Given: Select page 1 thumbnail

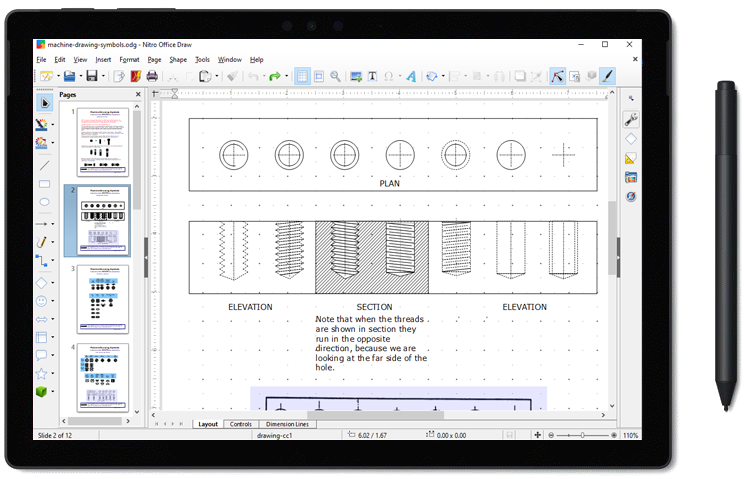Looking at the screenshot, I should pos(103,142).
